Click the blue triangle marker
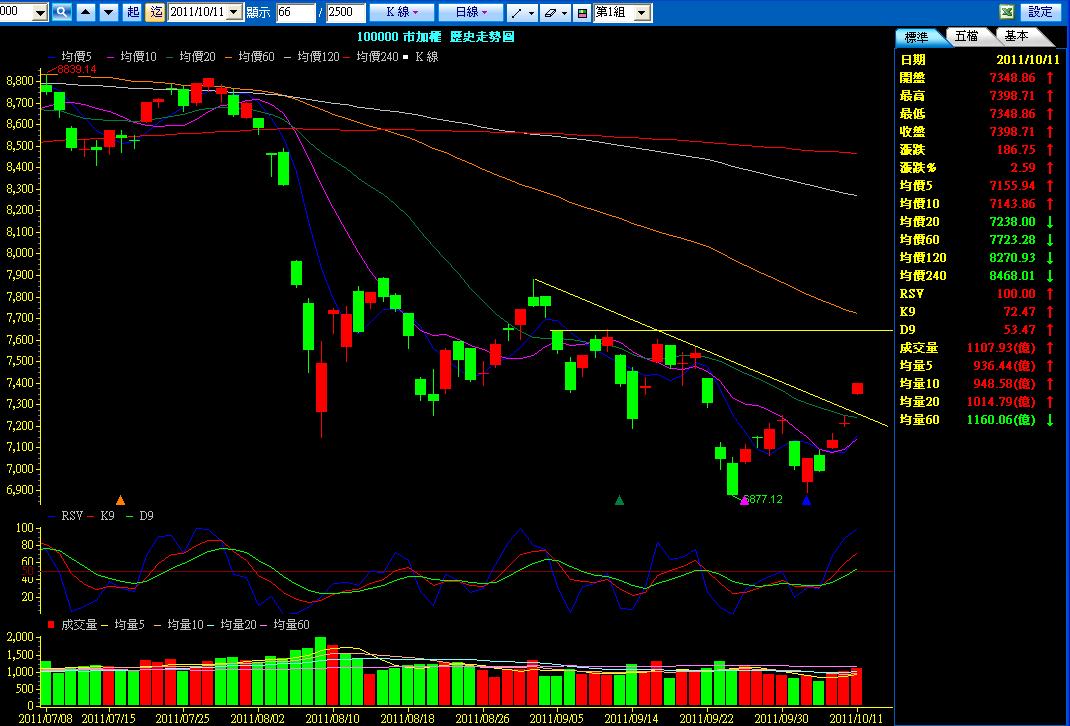This screenshot has height=726, width=1070. [807, 501]
